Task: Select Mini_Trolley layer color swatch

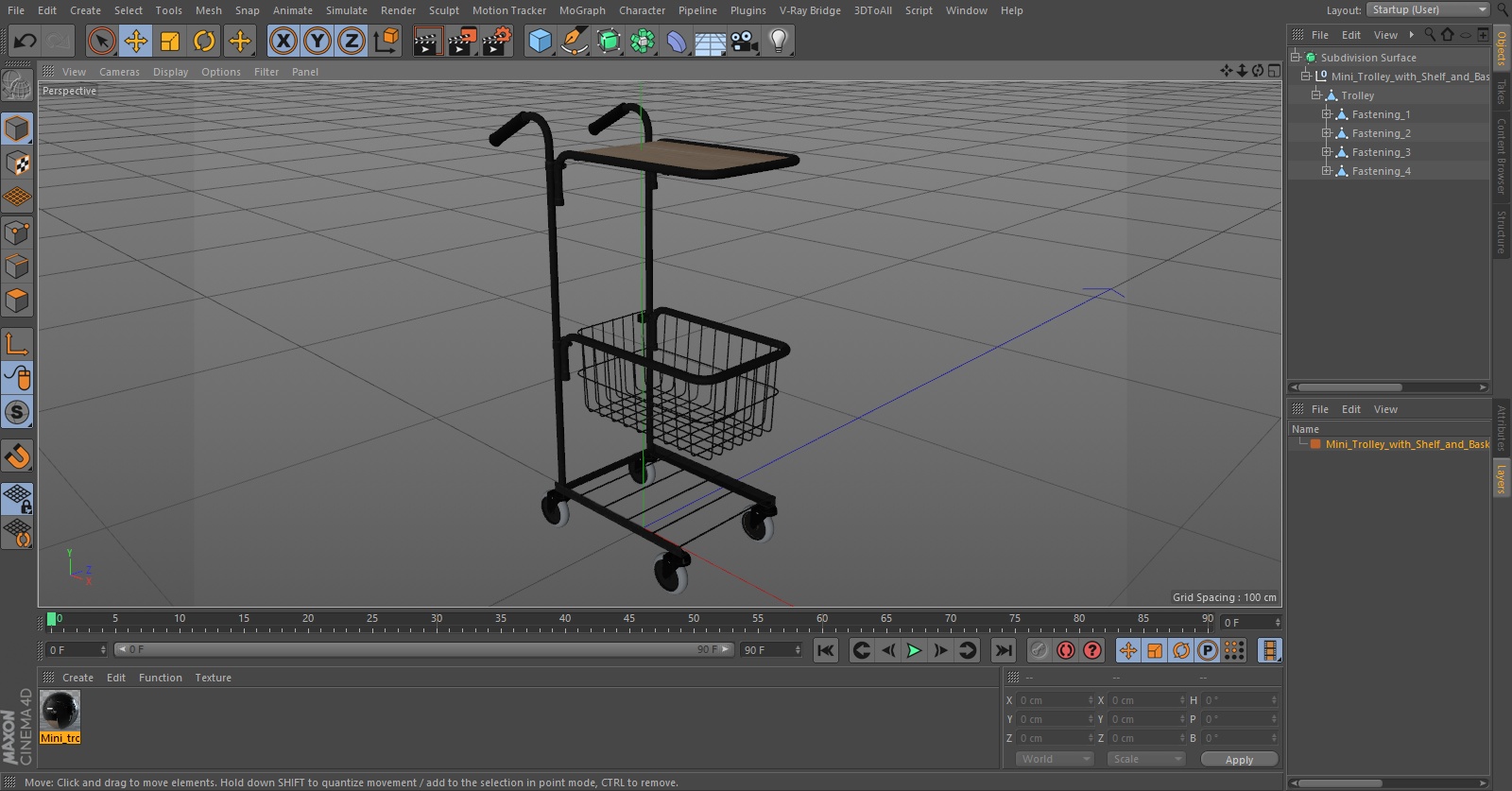Action: [1314, 444]
